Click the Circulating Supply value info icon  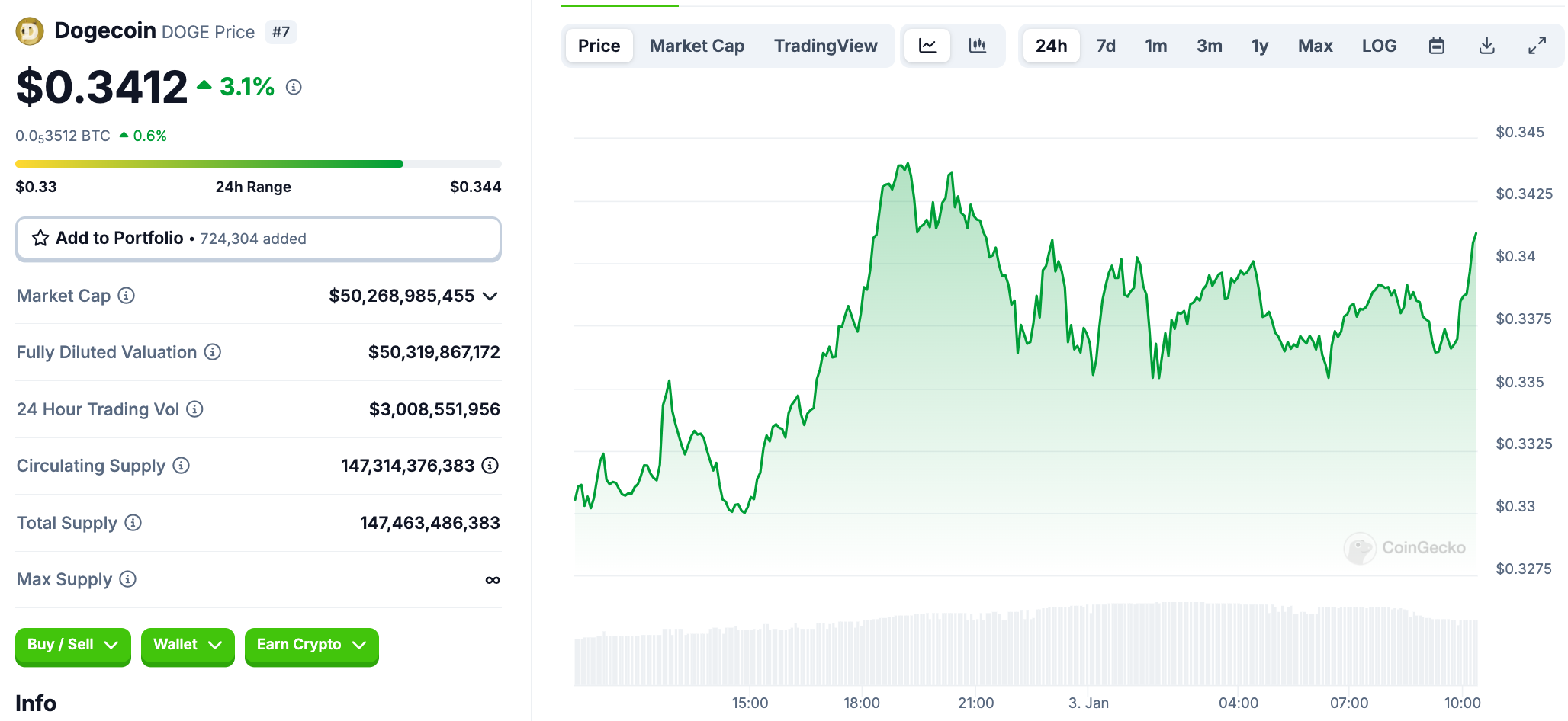point(490,466)
